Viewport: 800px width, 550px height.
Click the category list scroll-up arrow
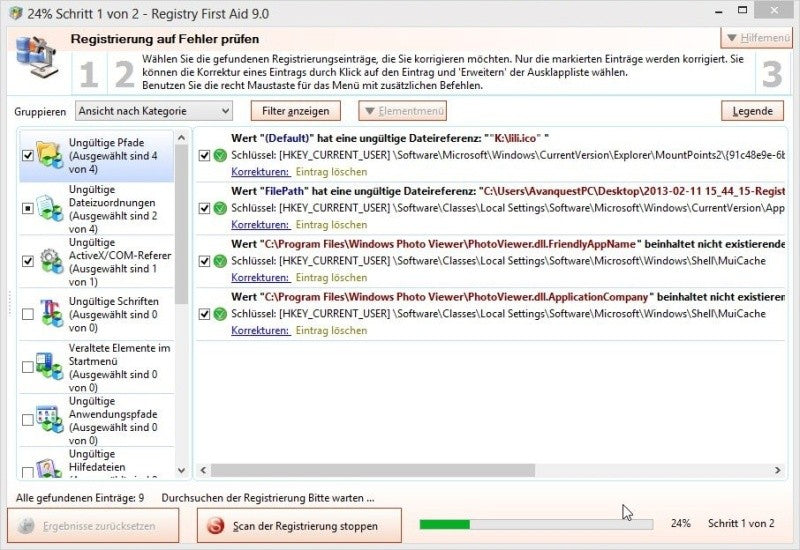(181, 138)
